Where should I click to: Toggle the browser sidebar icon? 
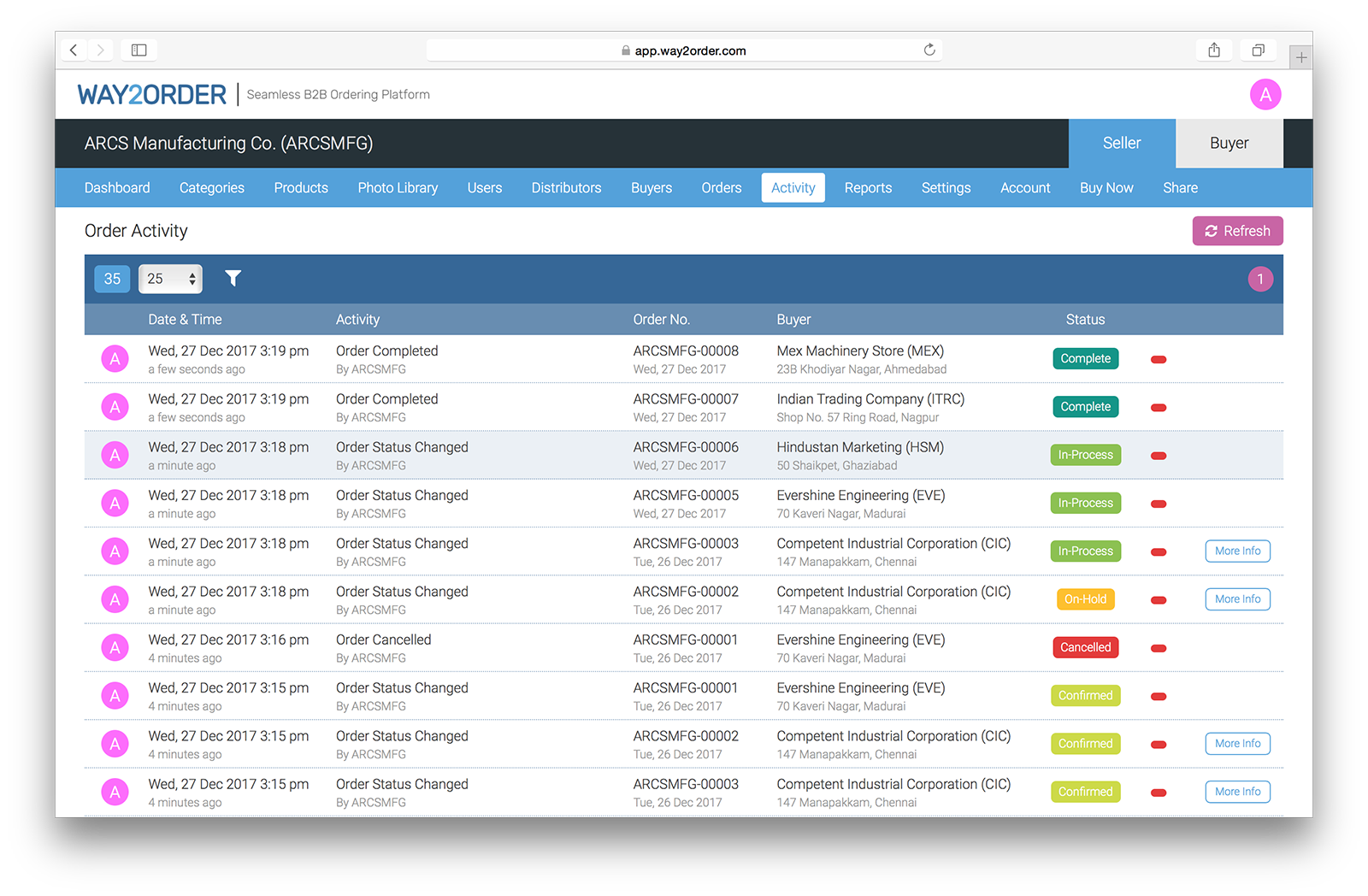(139, 50)
